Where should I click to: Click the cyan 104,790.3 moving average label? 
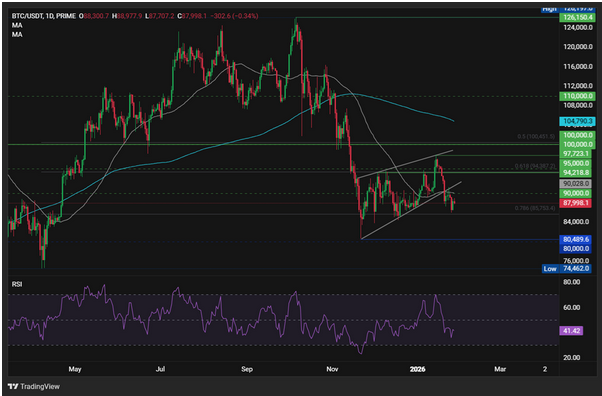click(577, 121)
